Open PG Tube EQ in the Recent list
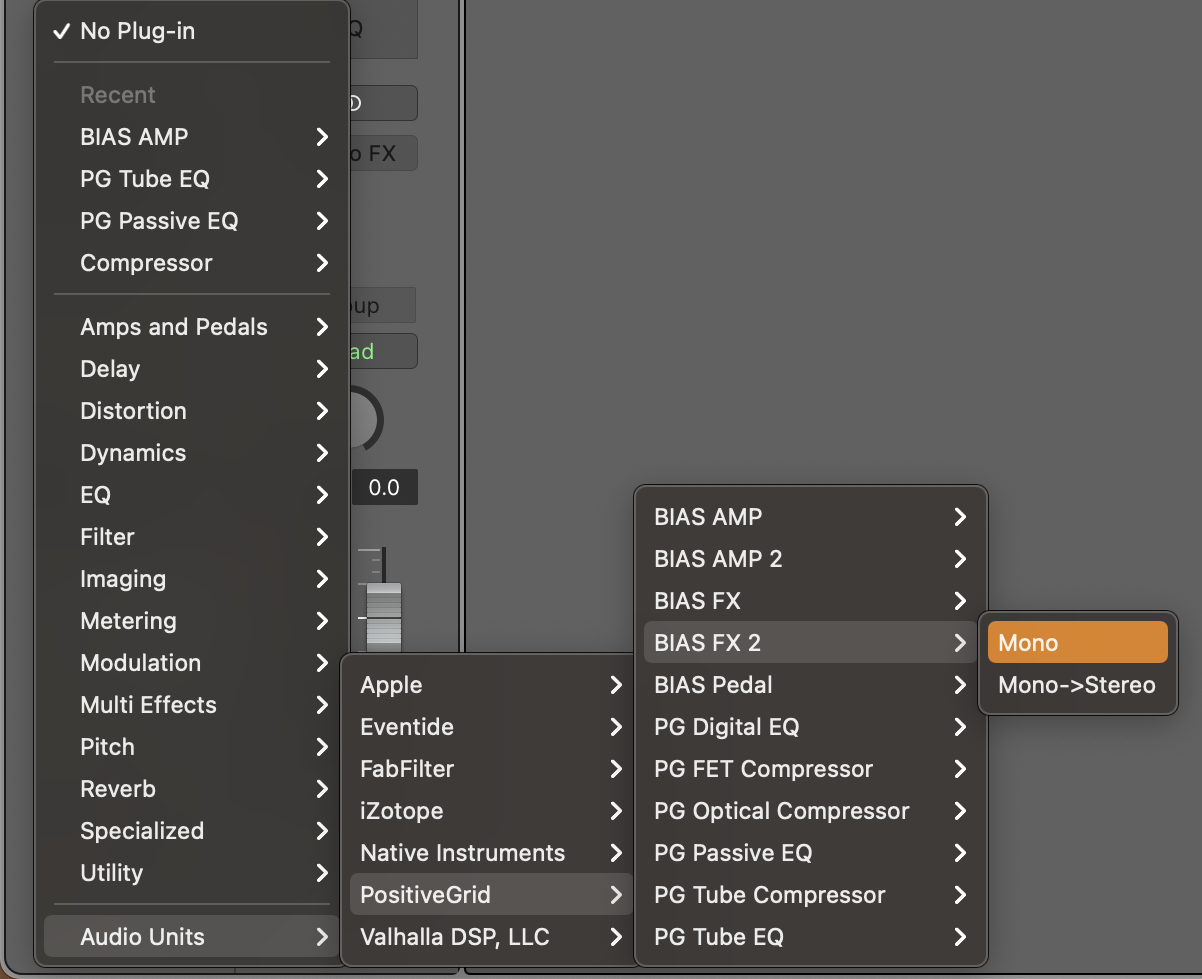Image resolution: width=1202 pixels, height=979 pixels. [x=192, y=179]
